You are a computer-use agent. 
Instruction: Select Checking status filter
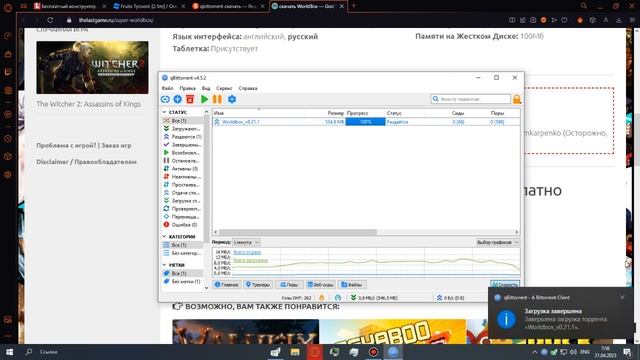[x=182, y=209]
